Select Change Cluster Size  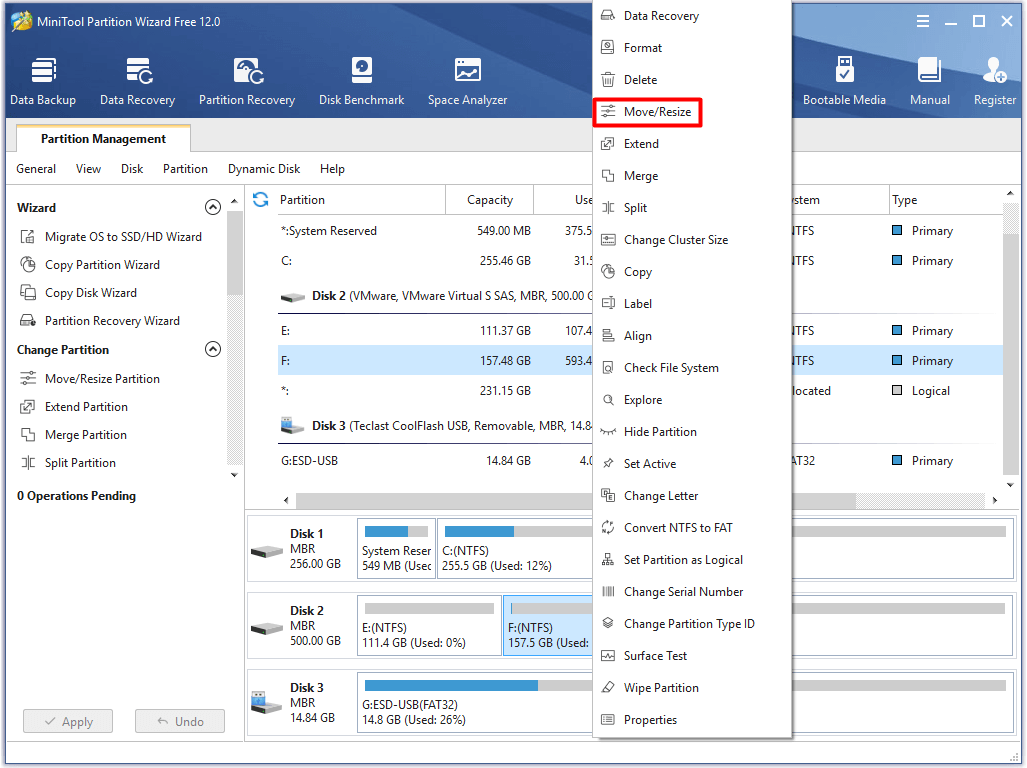tap(692, 240)
